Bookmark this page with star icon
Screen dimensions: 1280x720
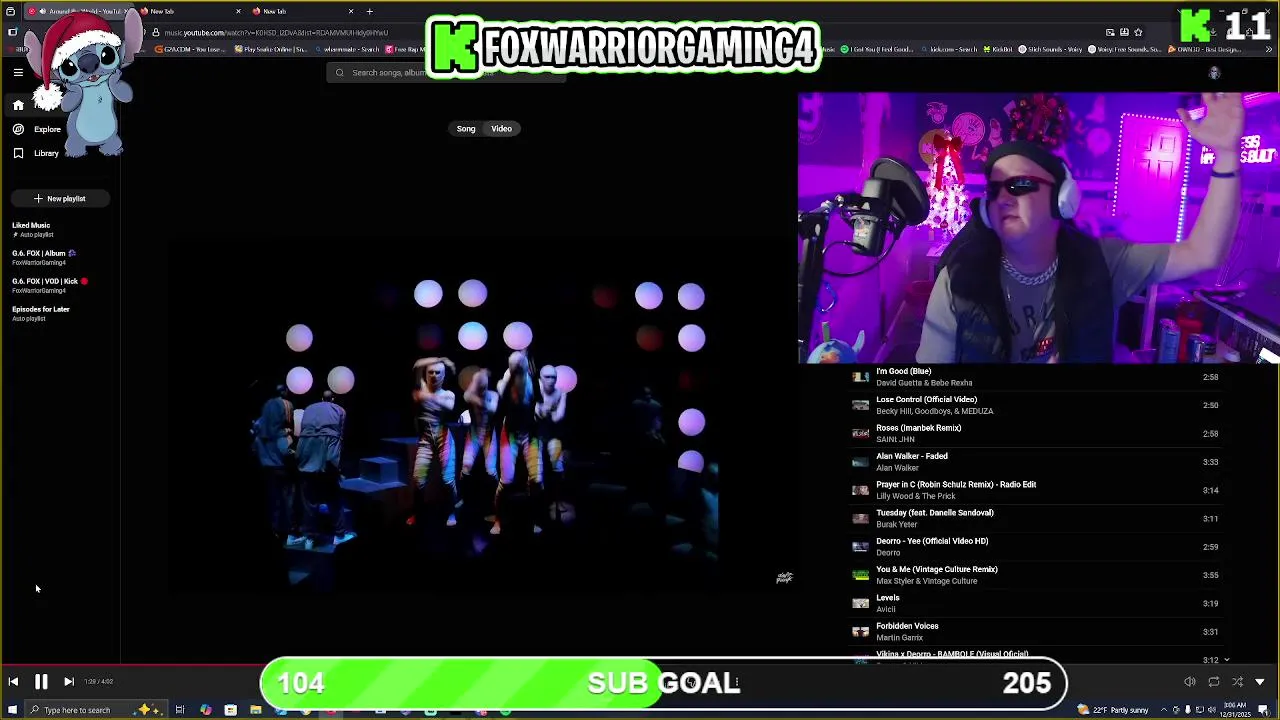pyautogui.click(x=1138, y=32)
